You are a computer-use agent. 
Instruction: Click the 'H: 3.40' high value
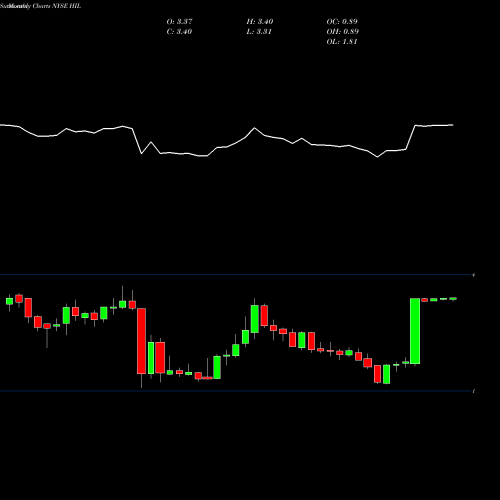(x=260, y=22)
